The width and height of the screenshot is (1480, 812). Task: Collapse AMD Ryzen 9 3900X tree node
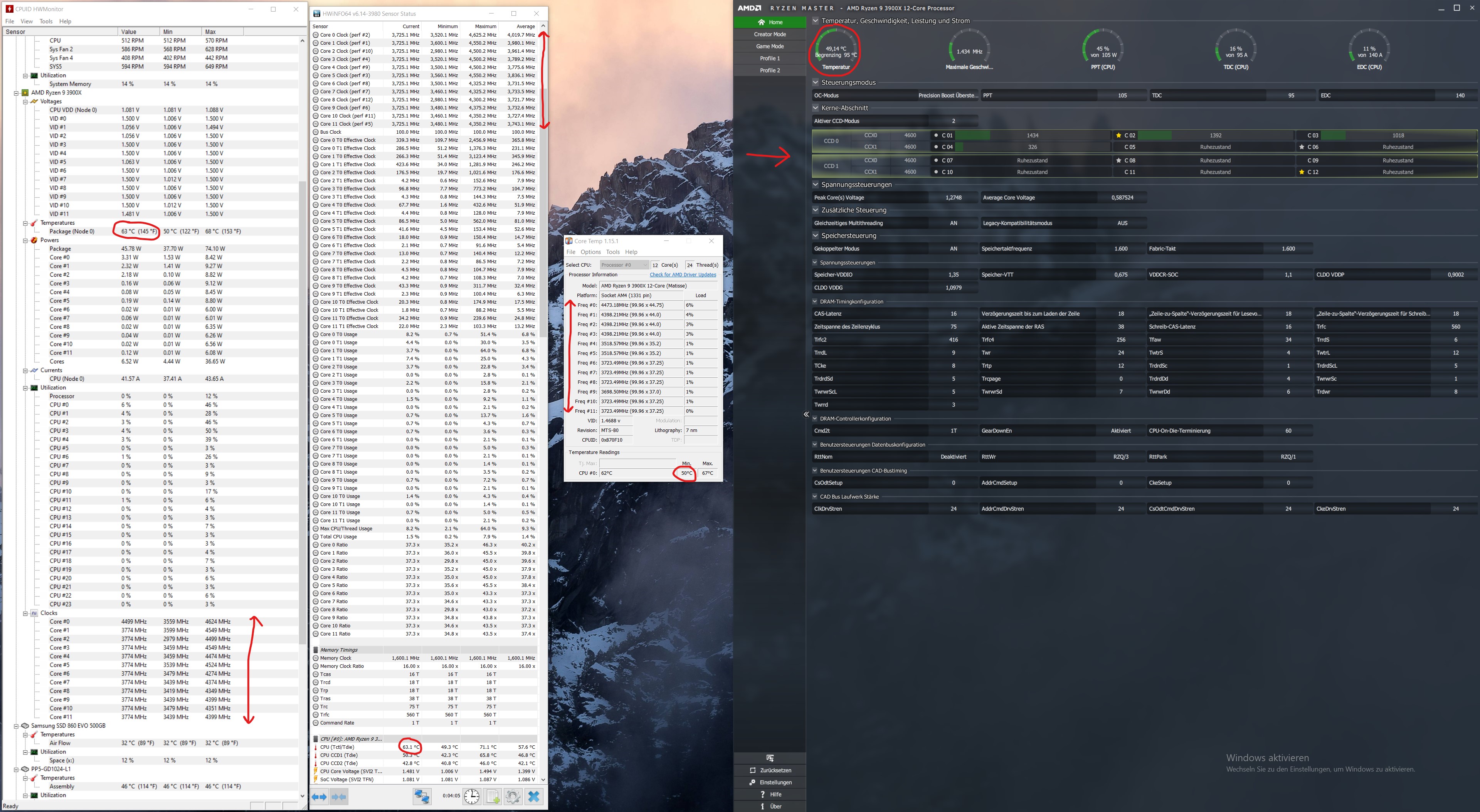pos(16,92)
